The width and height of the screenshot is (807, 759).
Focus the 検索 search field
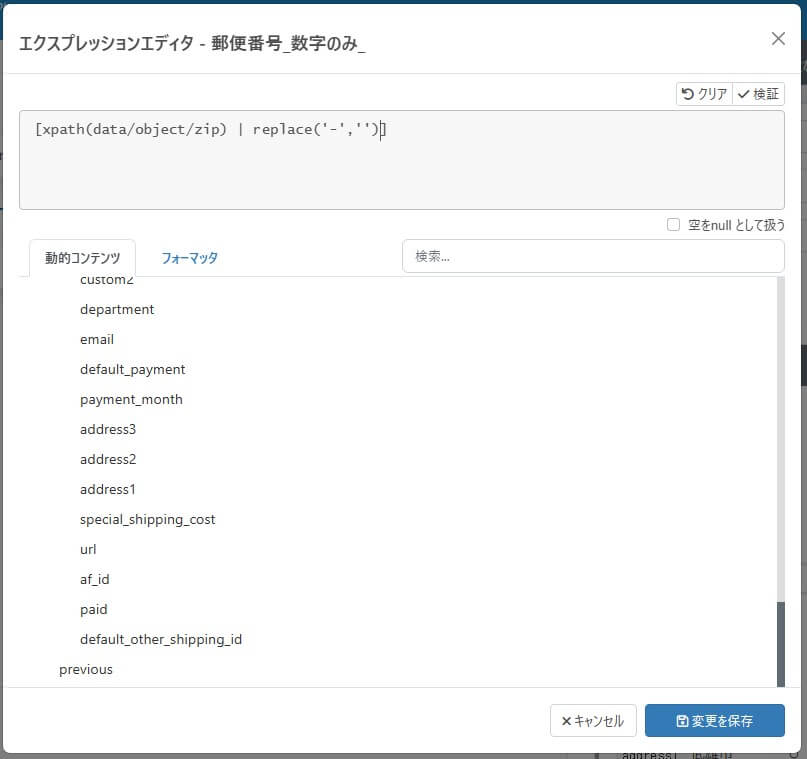tap(593, 256)
